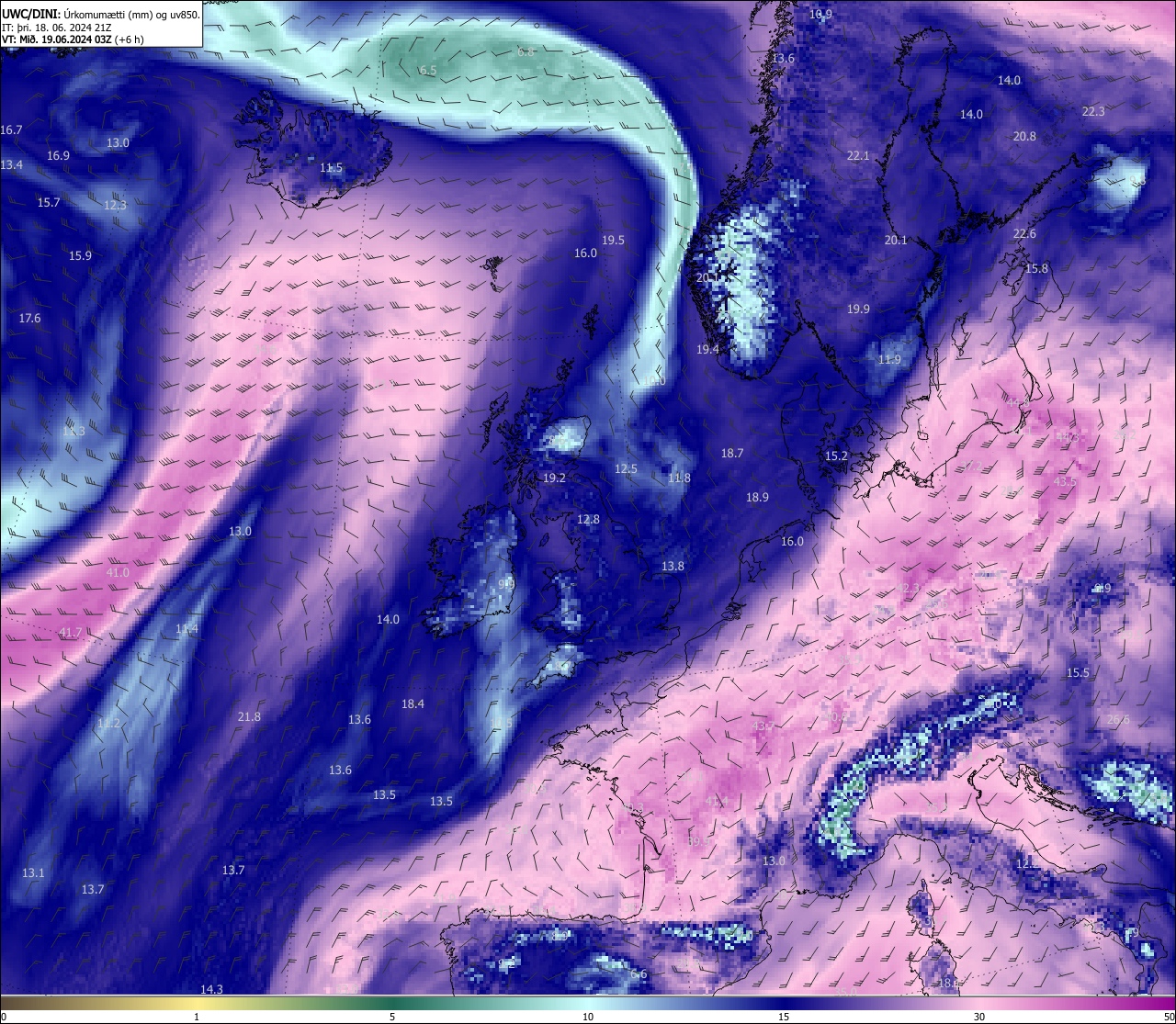Click the 17.6 value label
The height and width of the screenshot is (1024, 1176).
[29, 318]
